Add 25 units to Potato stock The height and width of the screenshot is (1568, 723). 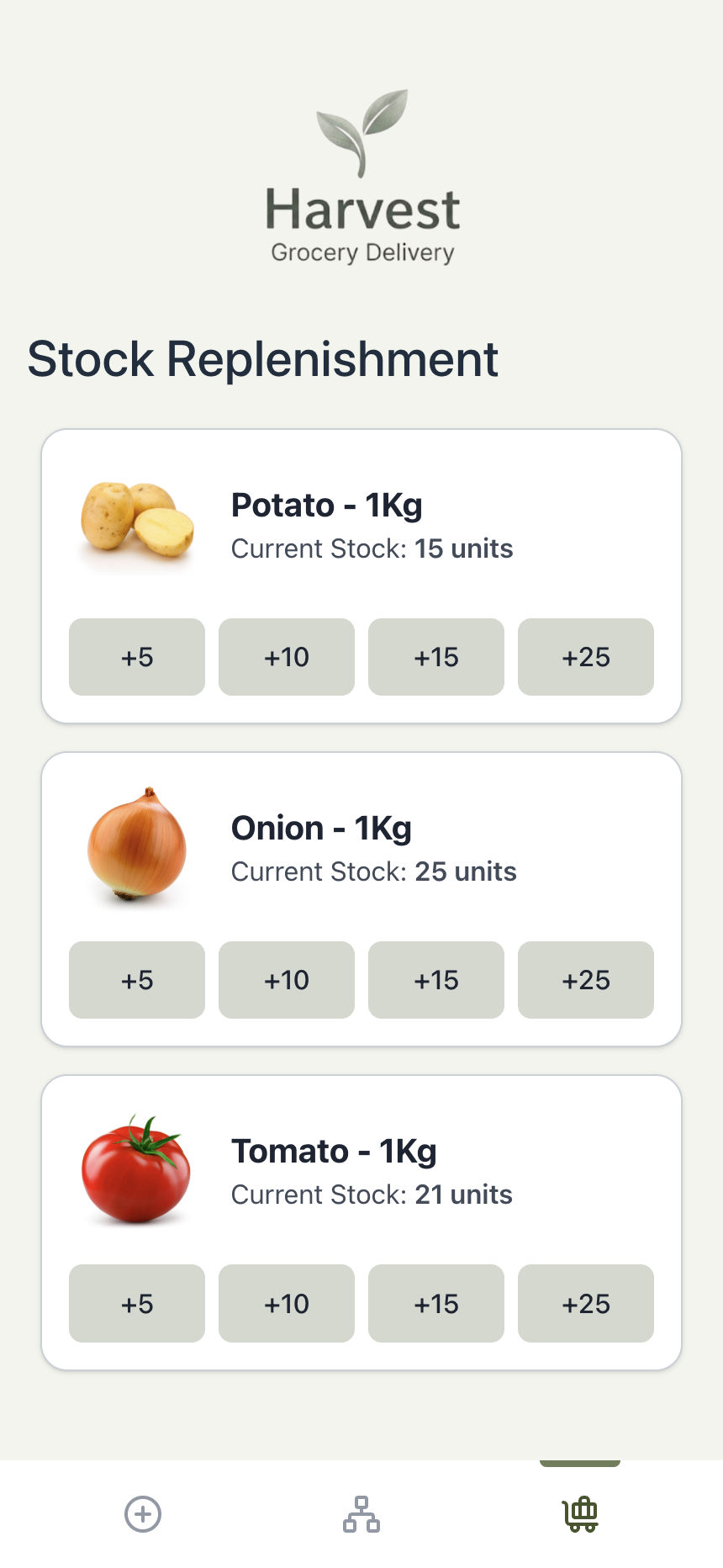coord(586,657)
